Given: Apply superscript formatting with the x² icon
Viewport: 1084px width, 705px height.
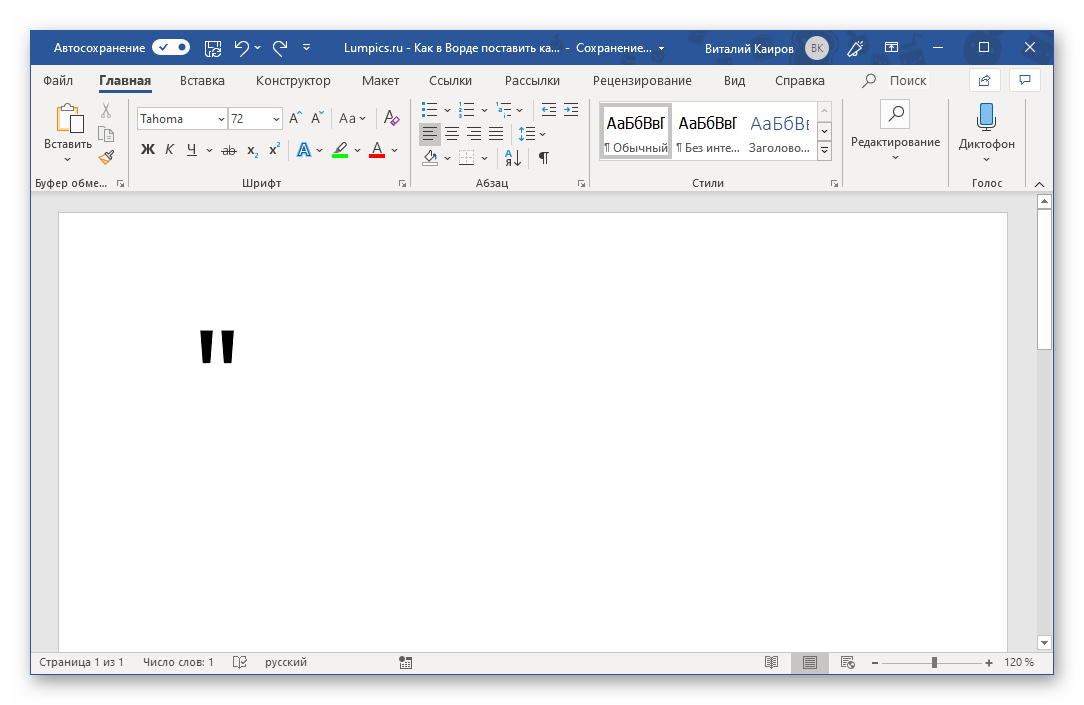Looking at the screenshot, I should [x=274, y=150].
